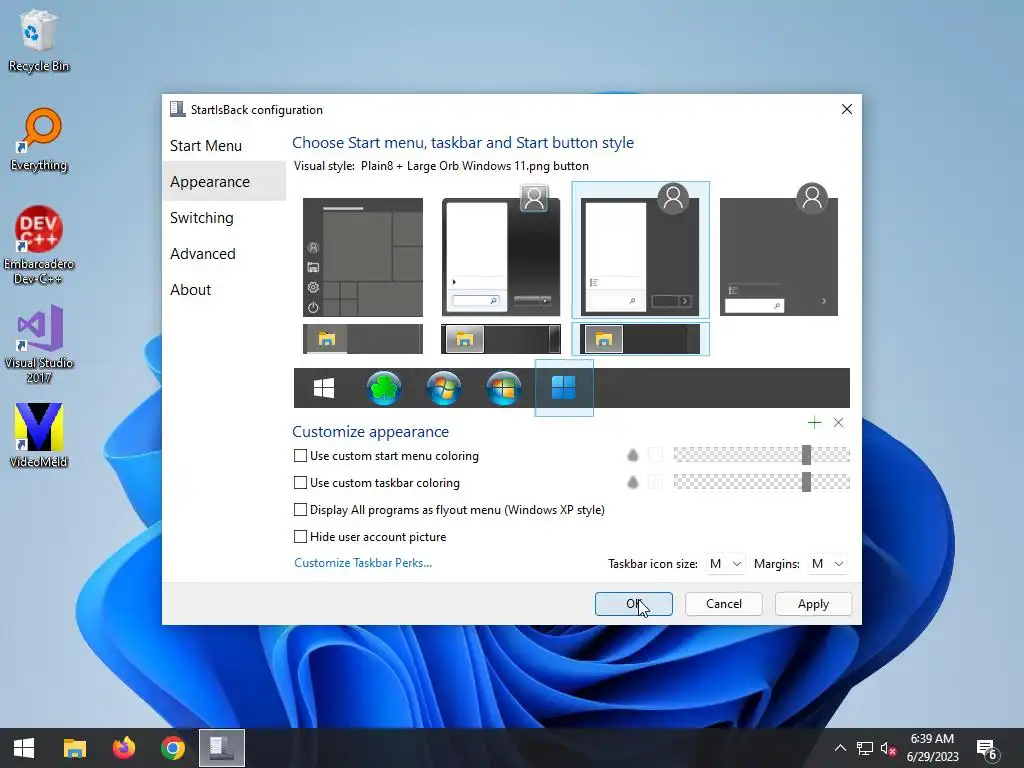Launch Embarcadero Dev-C++ desktop shortcut

pyautogui.click(x=39, y=245)
